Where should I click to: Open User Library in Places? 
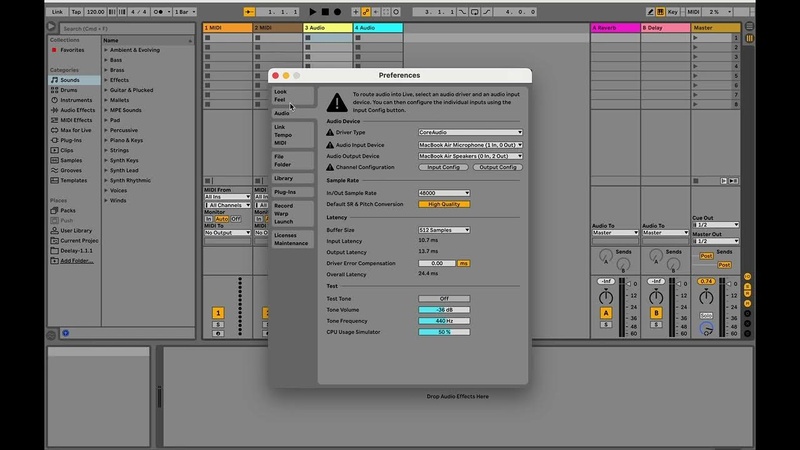coord(76,231)
